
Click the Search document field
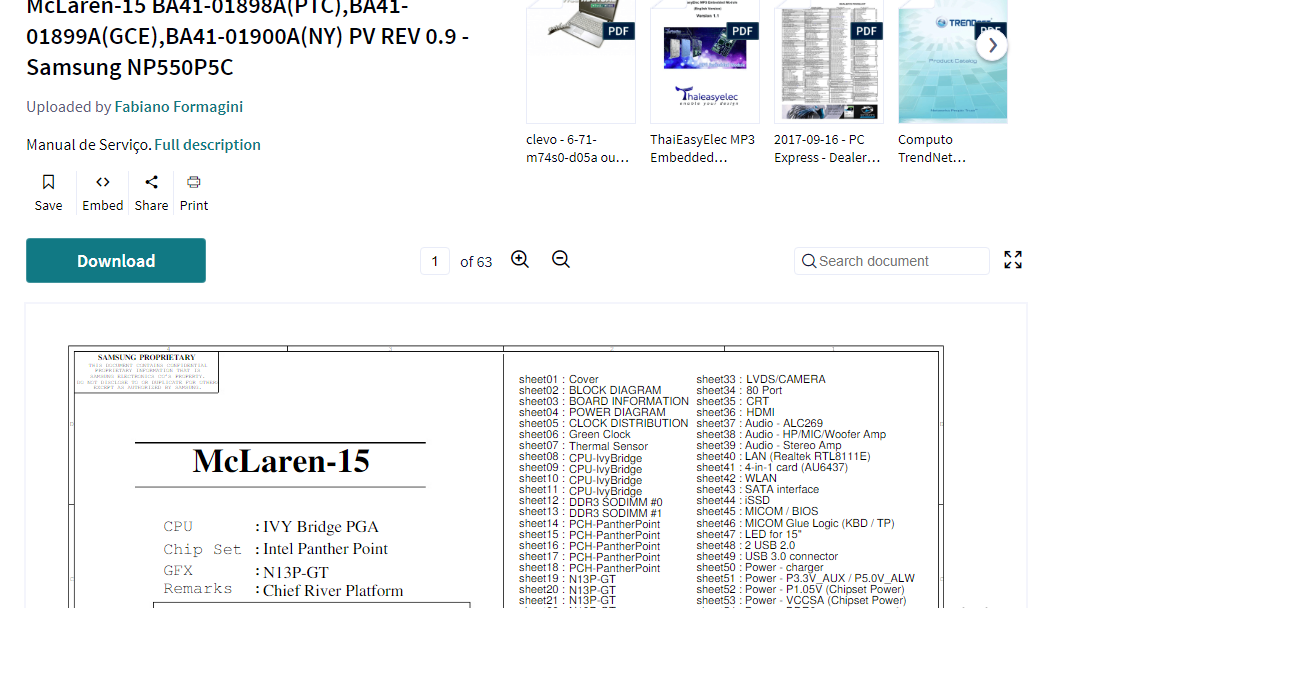(892, 261)
